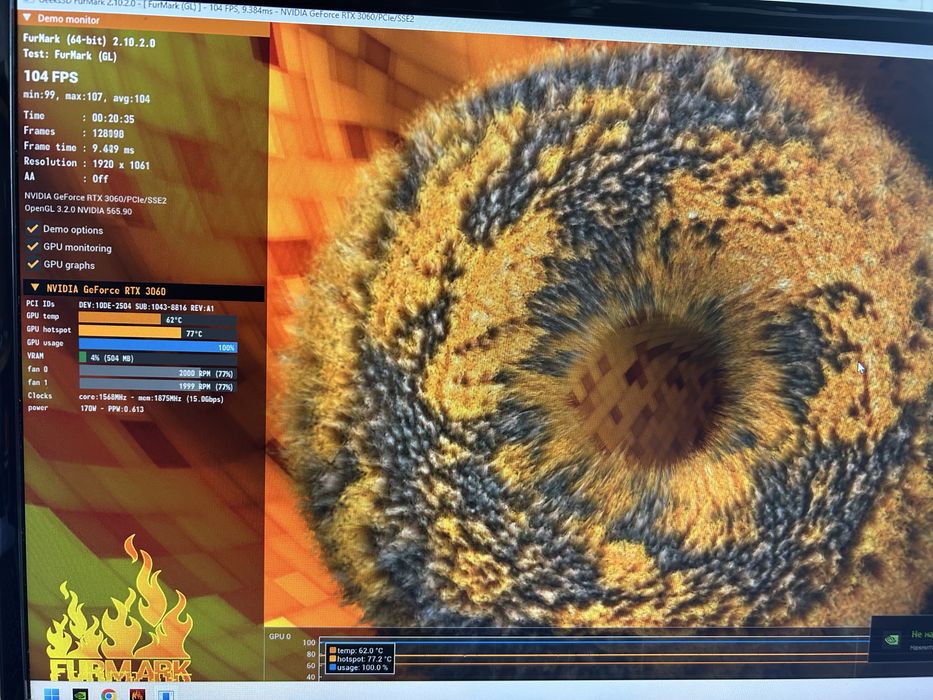Click the PCI IDs DEV:10DE-2504 line
The width and height of the screenshot is (933, 700).
(x=120, y=305)
